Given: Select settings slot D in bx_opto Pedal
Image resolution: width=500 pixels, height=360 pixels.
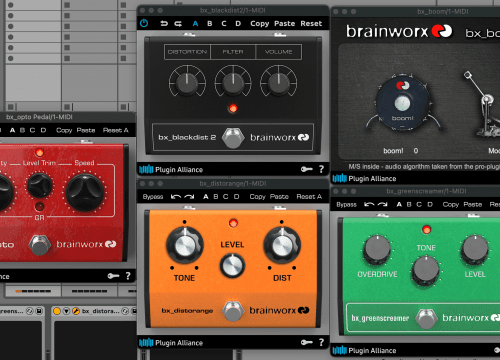Looking at the screenshot, I should point(43,130).
